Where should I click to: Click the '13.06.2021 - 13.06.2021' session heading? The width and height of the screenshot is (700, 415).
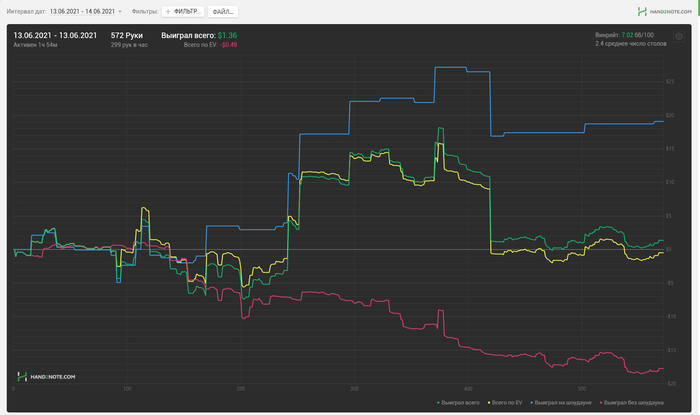point(55,35)
